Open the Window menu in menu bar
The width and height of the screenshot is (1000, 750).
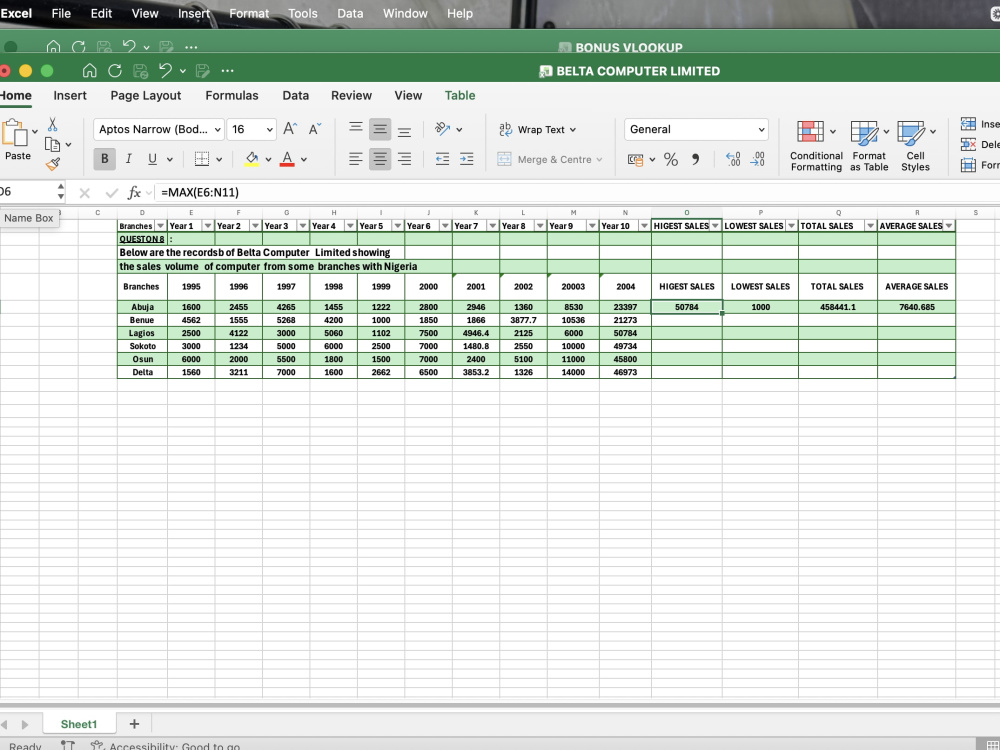(405, 13)
